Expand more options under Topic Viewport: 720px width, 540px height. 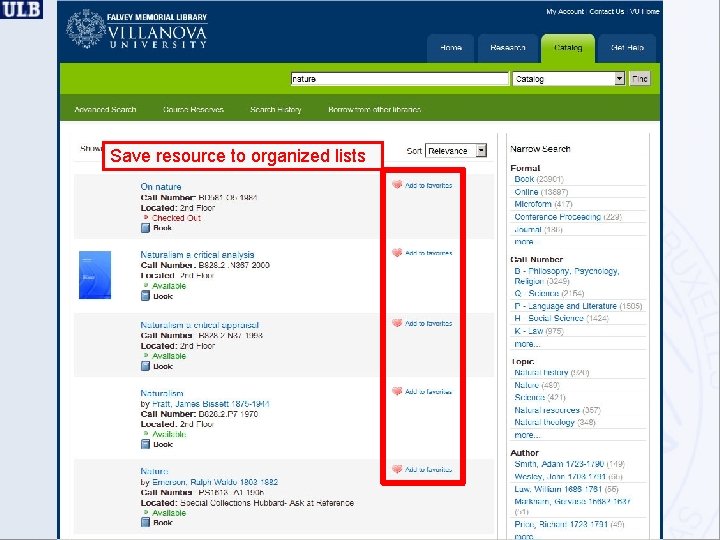[527, 434]
